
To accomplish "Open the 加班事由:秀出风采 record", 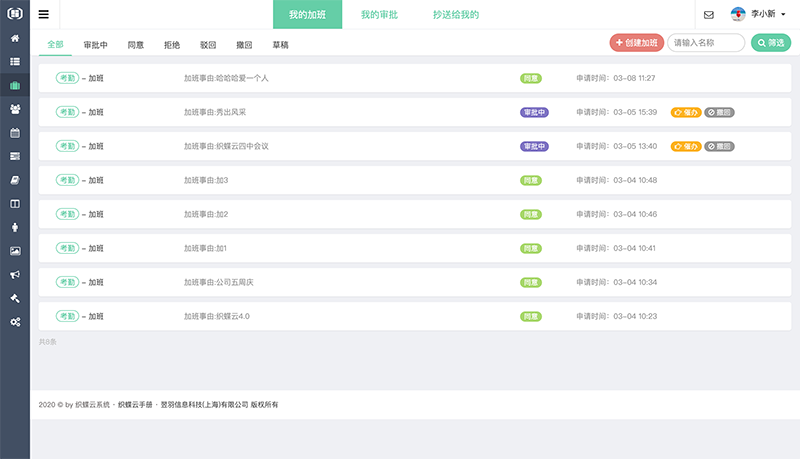I will (x=415, y=112).
